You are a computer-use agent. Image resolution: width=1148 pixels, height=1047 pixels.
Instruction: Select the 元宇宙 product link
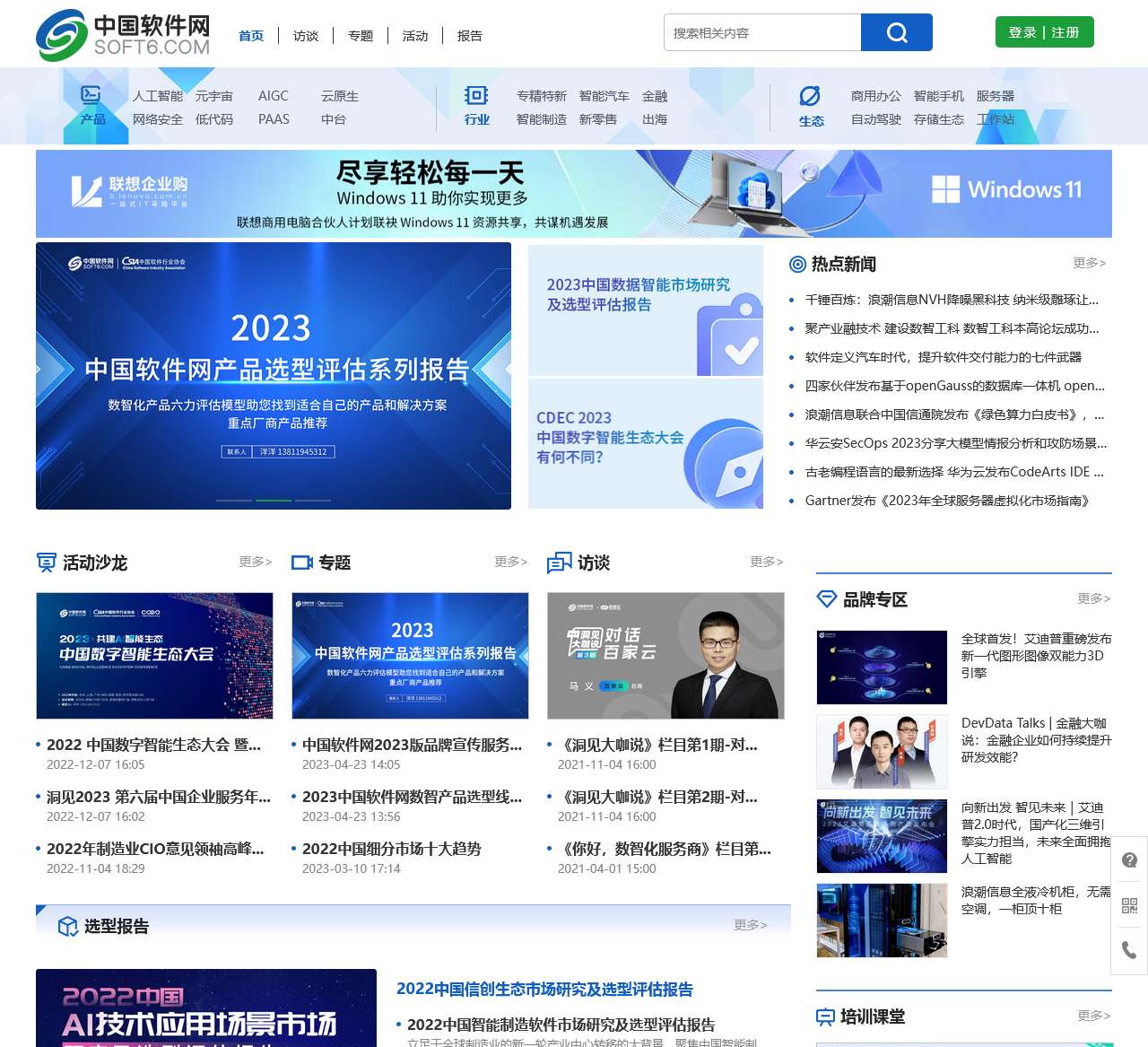pyautogui.click(x=214, y=96)
